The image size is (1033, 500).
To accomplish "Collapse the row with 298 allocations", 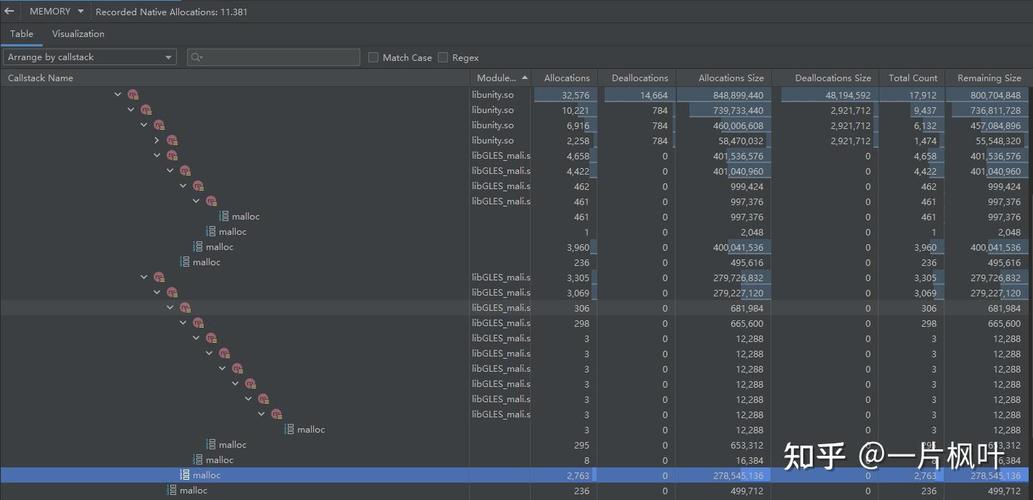I will point(183,323).
